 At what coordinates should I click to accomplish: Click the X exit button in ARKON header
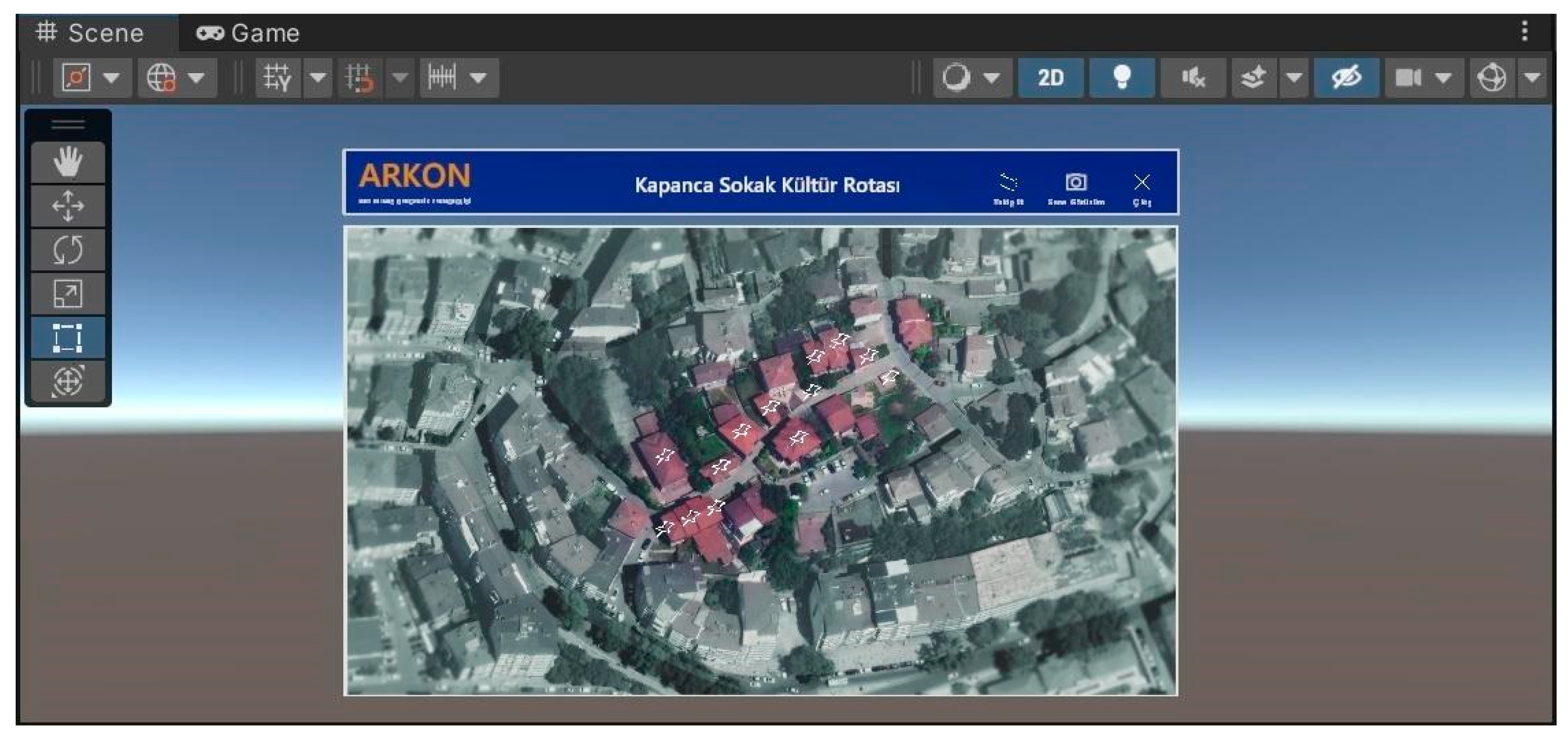coord(1141,183)
